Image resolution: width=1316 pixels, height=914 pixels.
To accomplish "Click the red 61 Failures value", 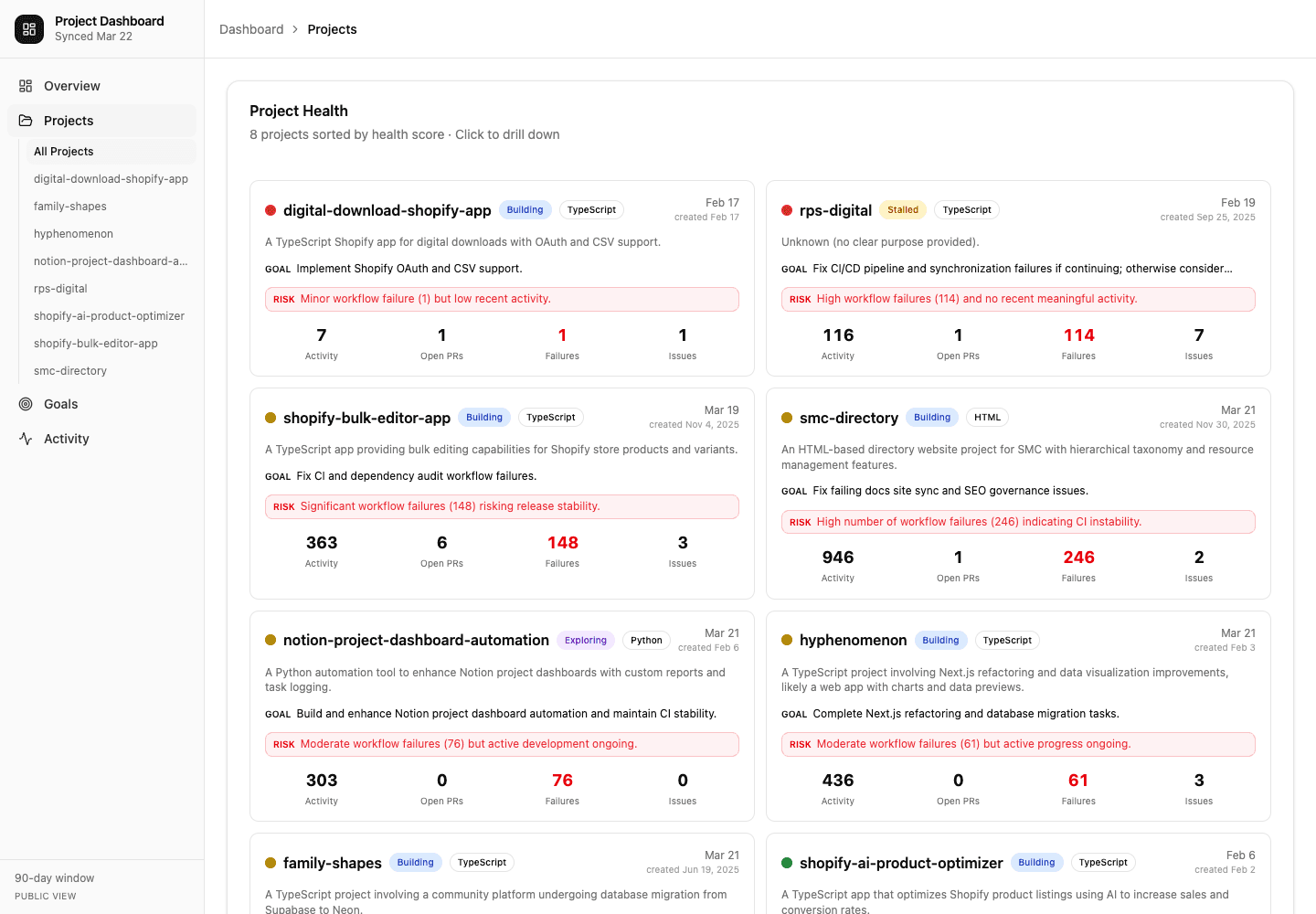I will 1078,781.
